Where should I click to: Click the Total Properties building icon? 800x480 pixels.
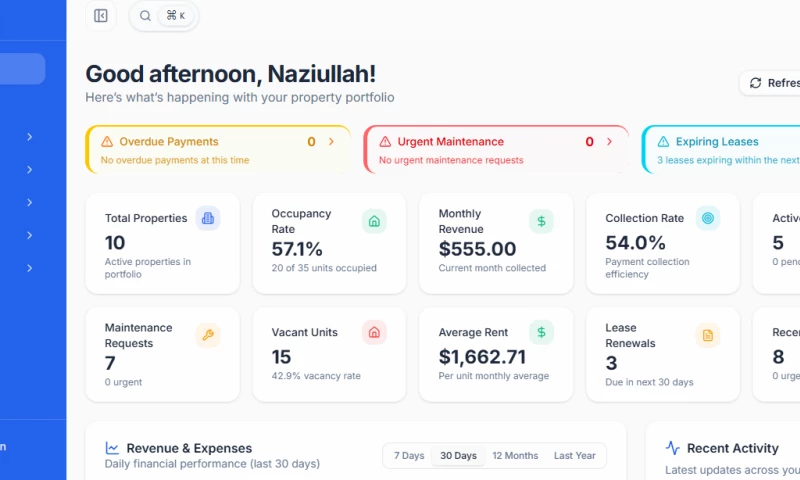point(208,218)
